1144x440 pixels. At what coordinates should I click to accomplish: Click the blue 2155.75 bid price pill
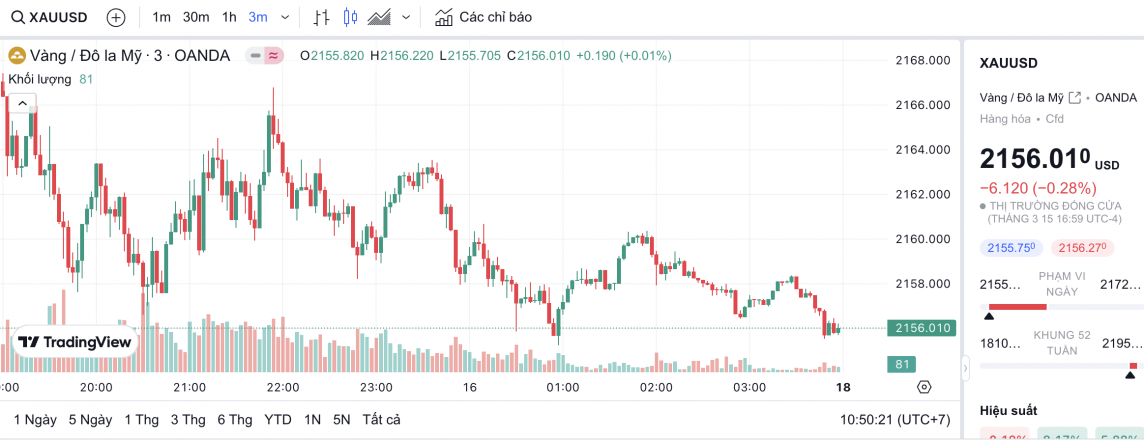[1010, 248]
